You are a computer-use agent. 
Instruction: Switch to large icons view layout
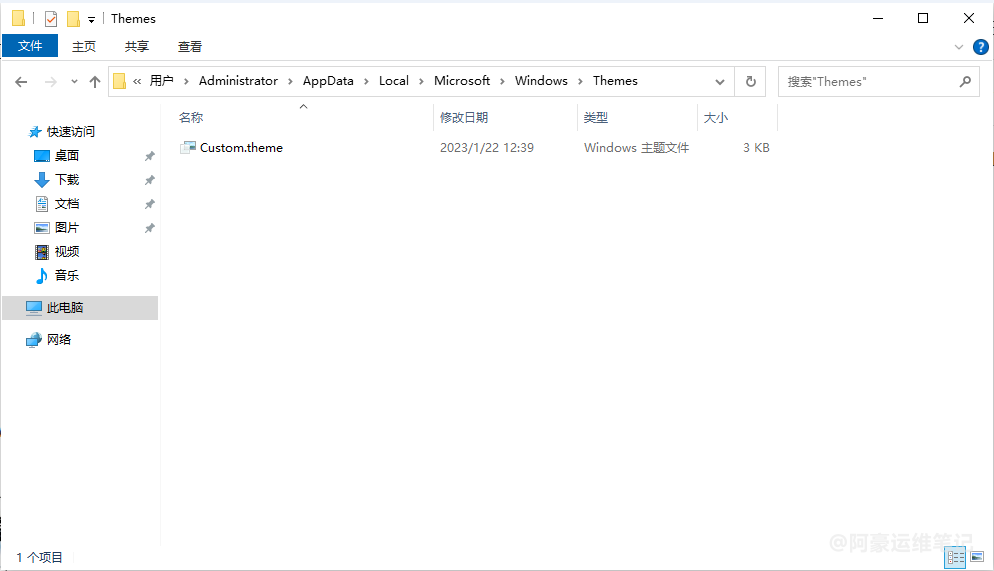pos(977,557)
